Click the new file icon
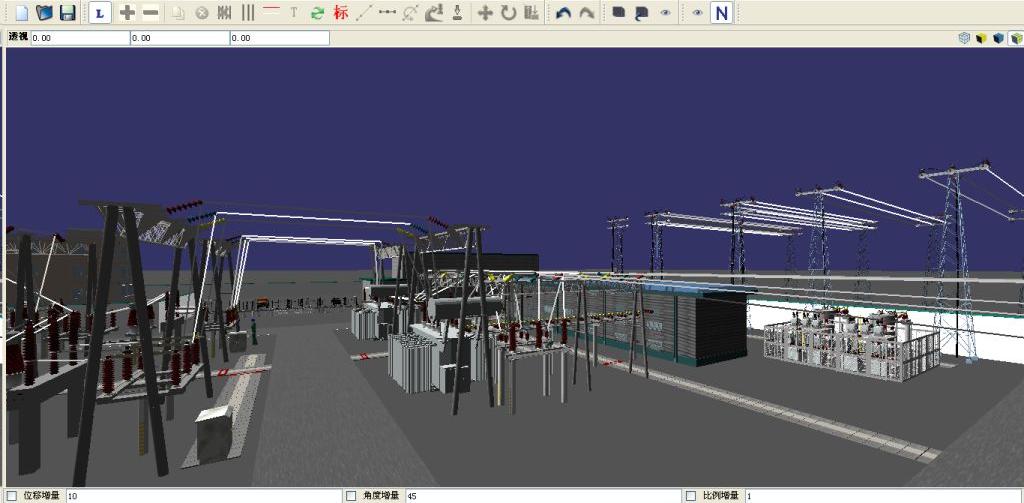This screenshot has height=503, width=1024. coord(21,13)
